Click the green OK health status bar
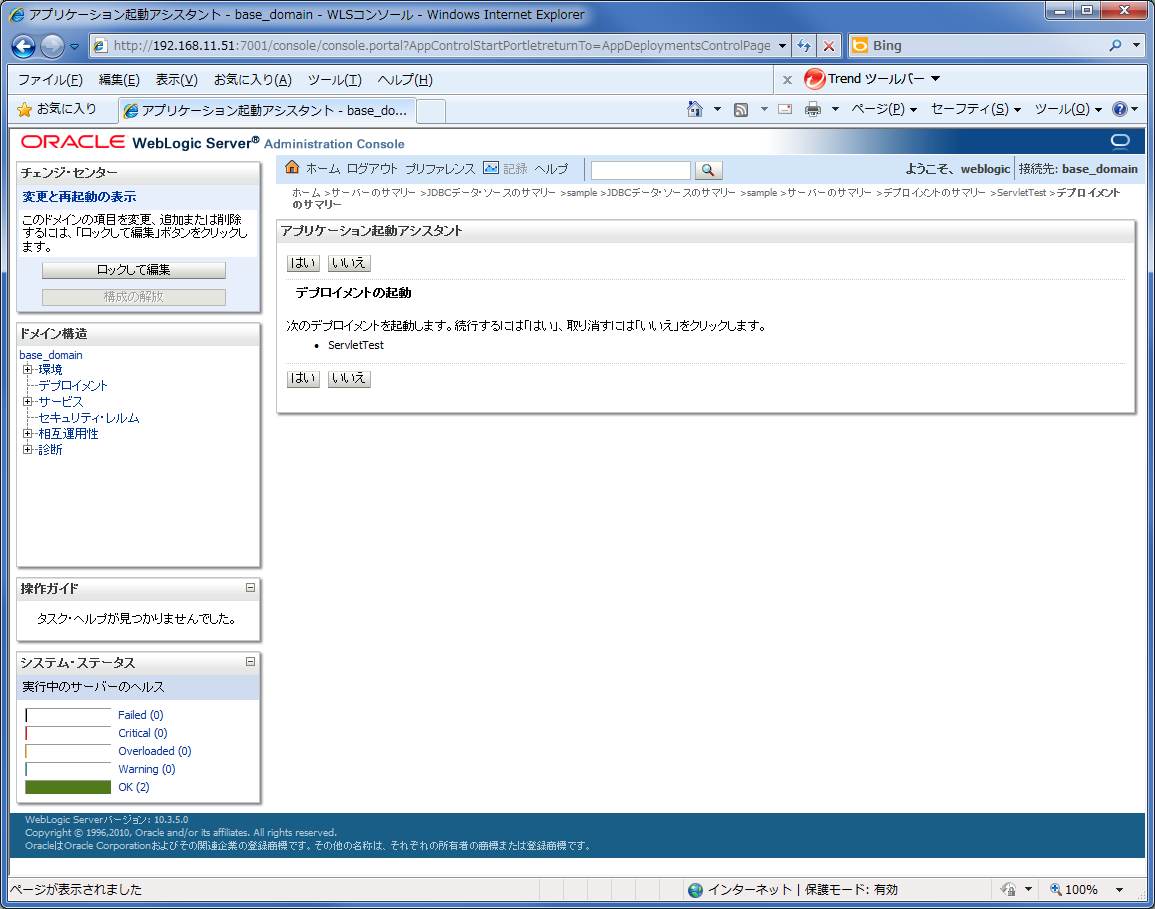The image size is (1155, 909). coord(68,787)
